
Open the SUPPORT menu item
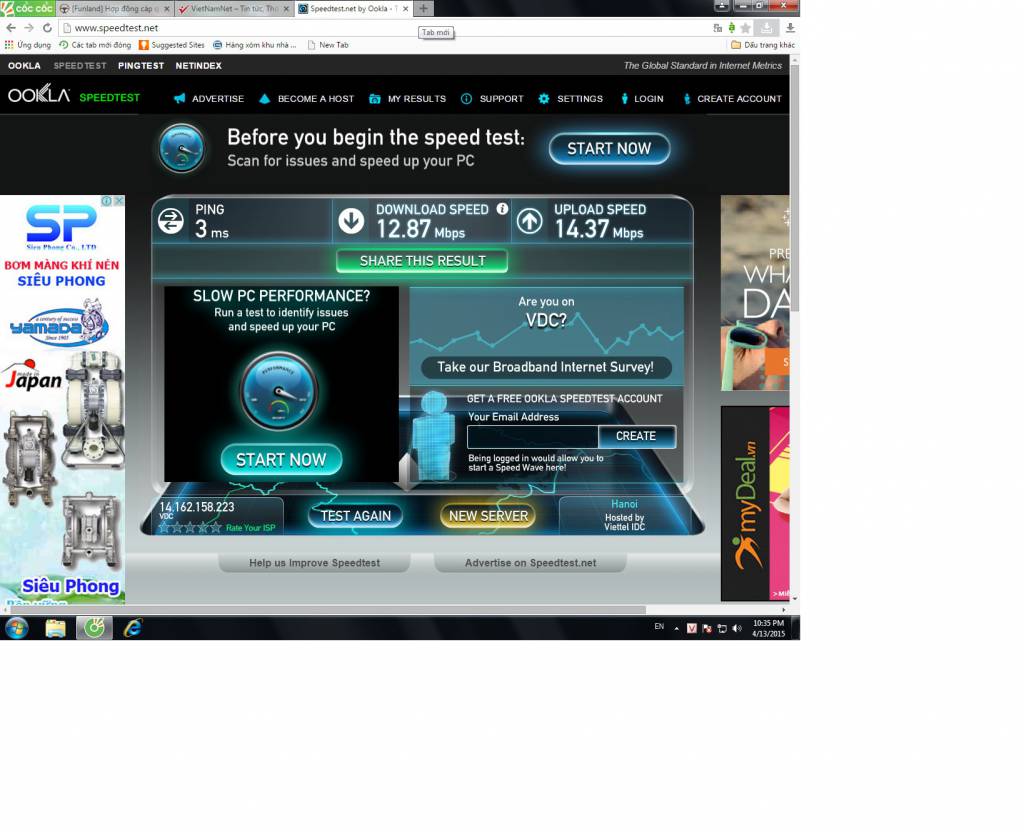click(492, 99)
